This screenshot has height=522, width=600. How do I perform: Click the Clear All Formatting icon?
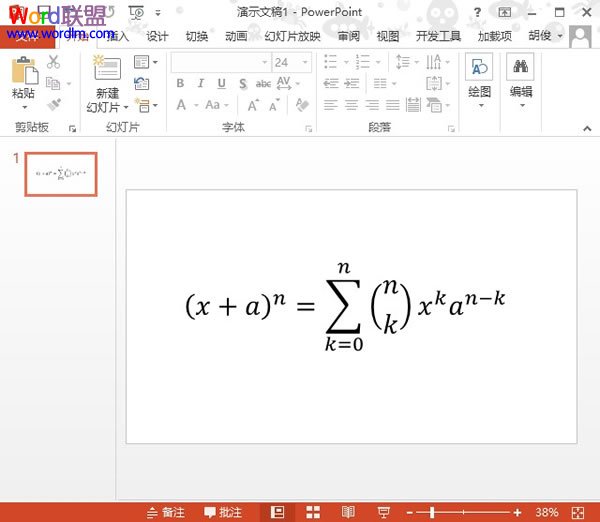click(x=302, y=104)
